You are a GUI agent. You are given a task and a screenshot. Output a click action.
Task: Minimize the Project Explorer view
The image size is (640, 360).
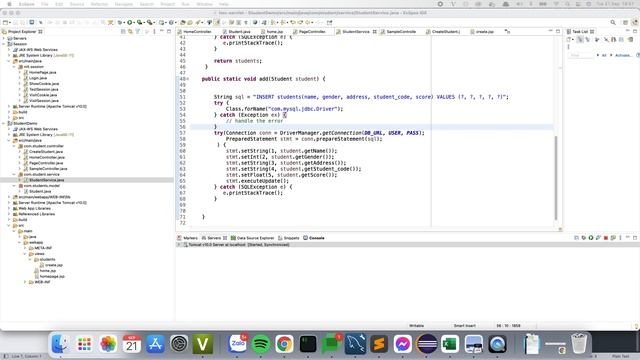pos(162,31)
